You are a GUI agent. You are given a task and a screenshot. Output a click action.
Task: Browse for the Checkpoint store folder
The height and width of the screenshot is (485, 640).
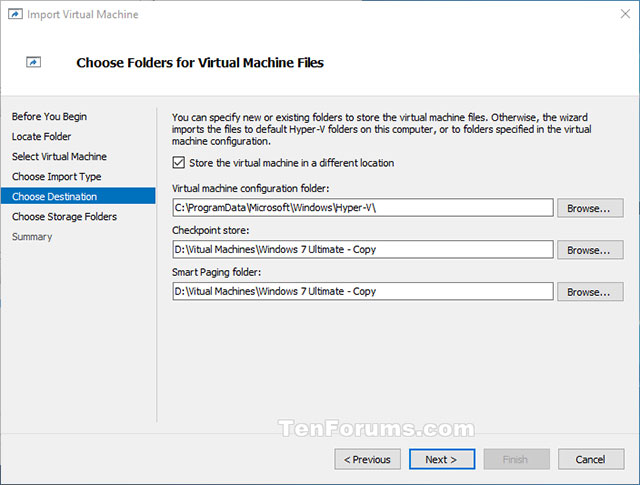pyautogui.click(x=590, y=250)
